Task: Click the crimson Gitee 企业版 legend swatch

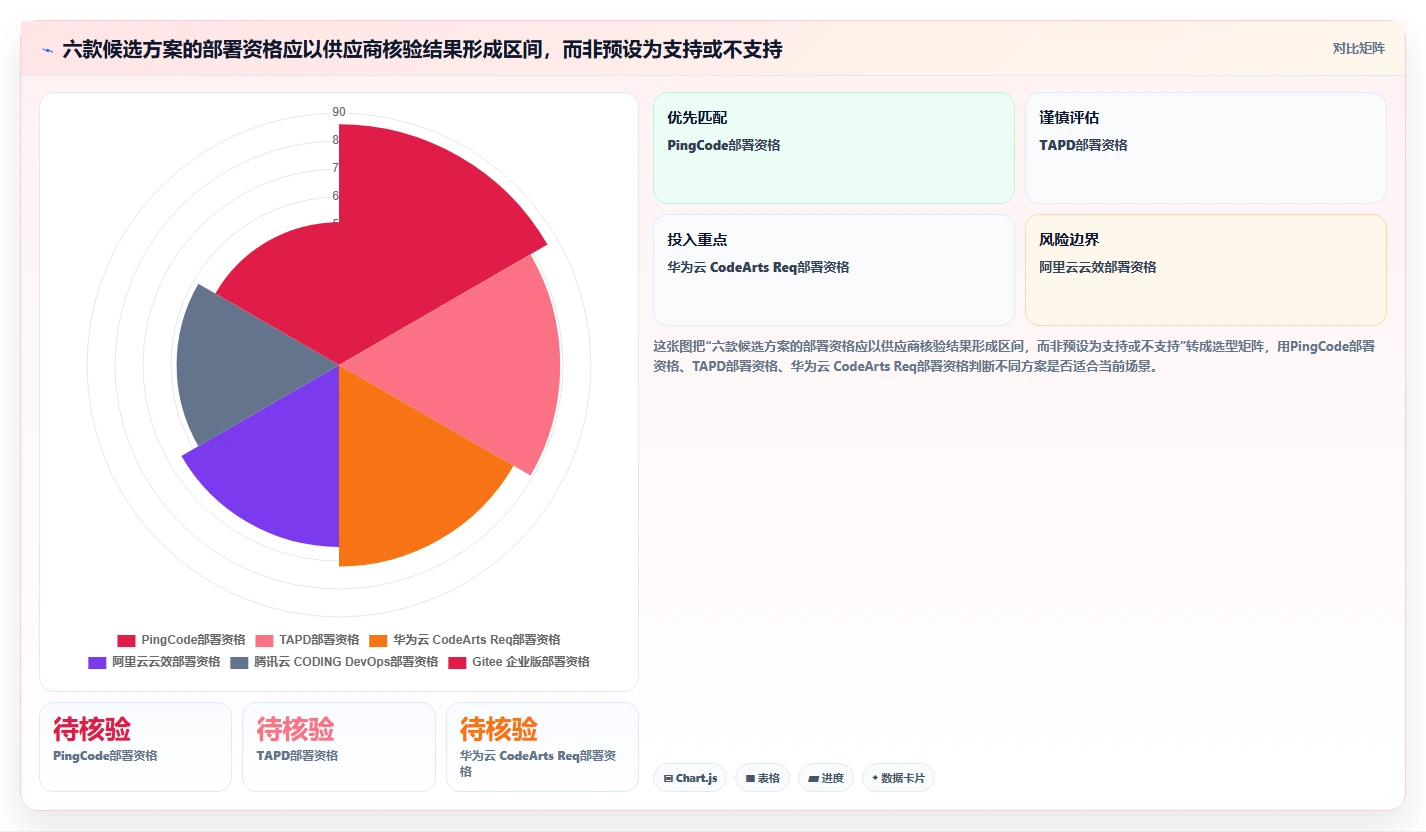Action: [x=457, y=662]
